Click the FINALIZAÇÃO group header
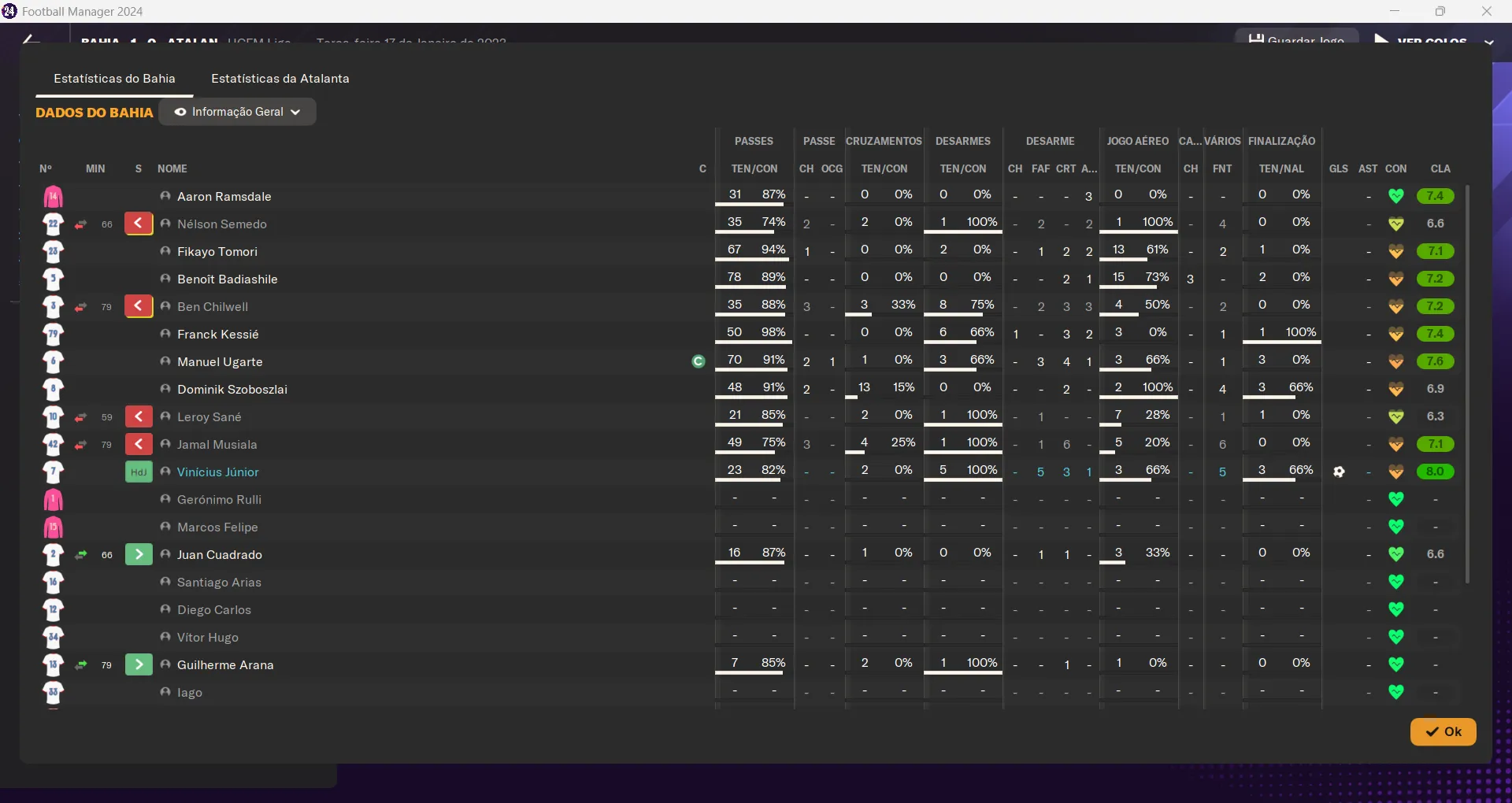 pos(1281,141)
